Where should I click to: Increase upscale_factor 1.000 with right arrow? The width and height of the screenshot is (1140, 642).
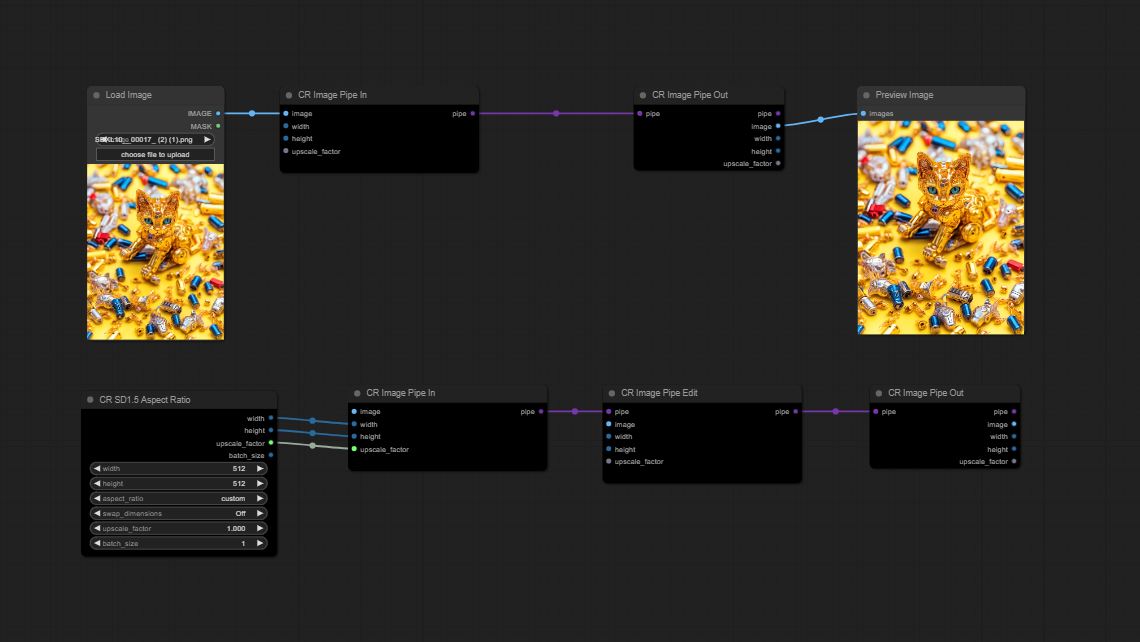(260, 529)
